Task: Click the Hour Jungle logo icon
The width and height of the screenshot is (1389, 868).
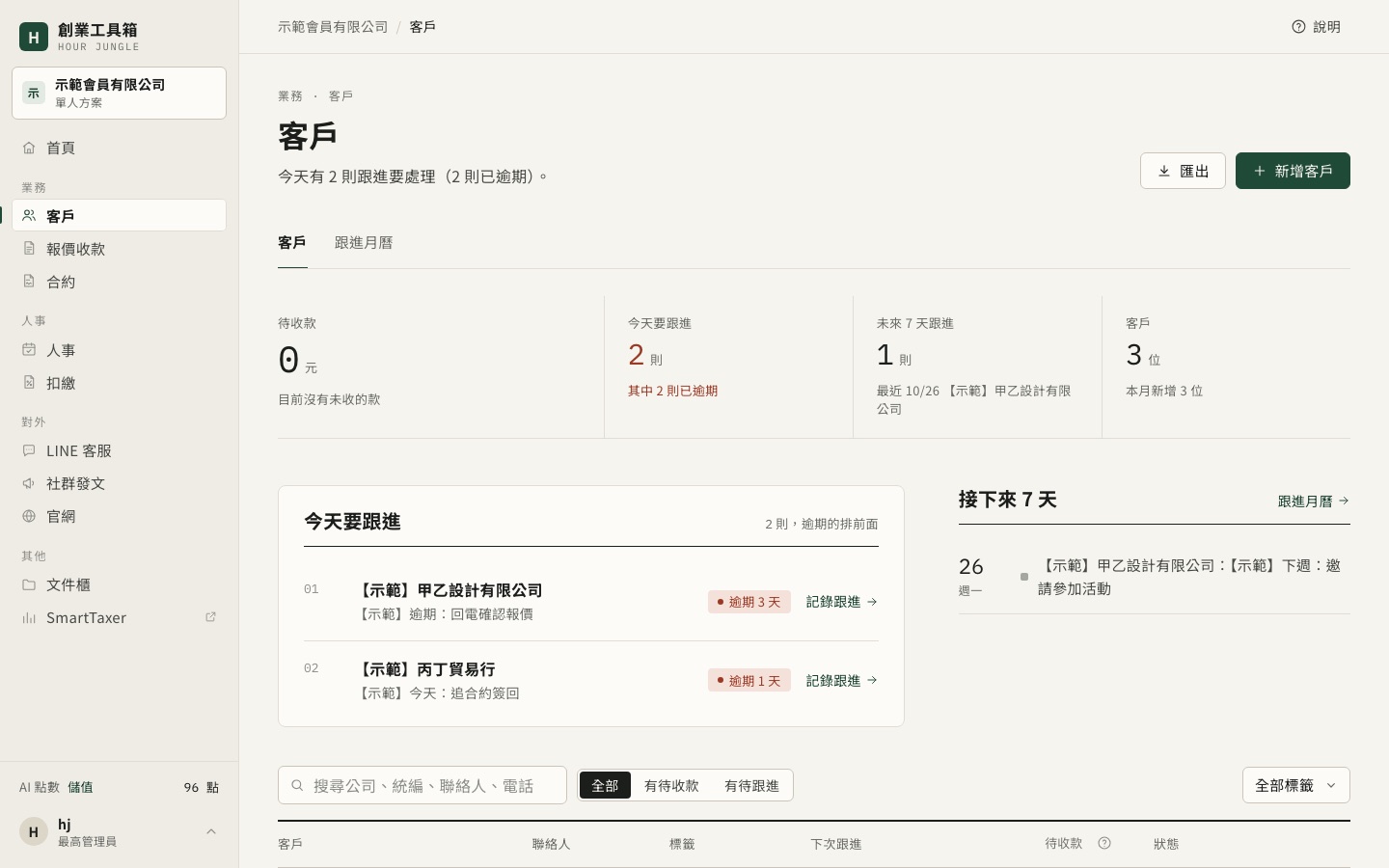Action: 34,37
